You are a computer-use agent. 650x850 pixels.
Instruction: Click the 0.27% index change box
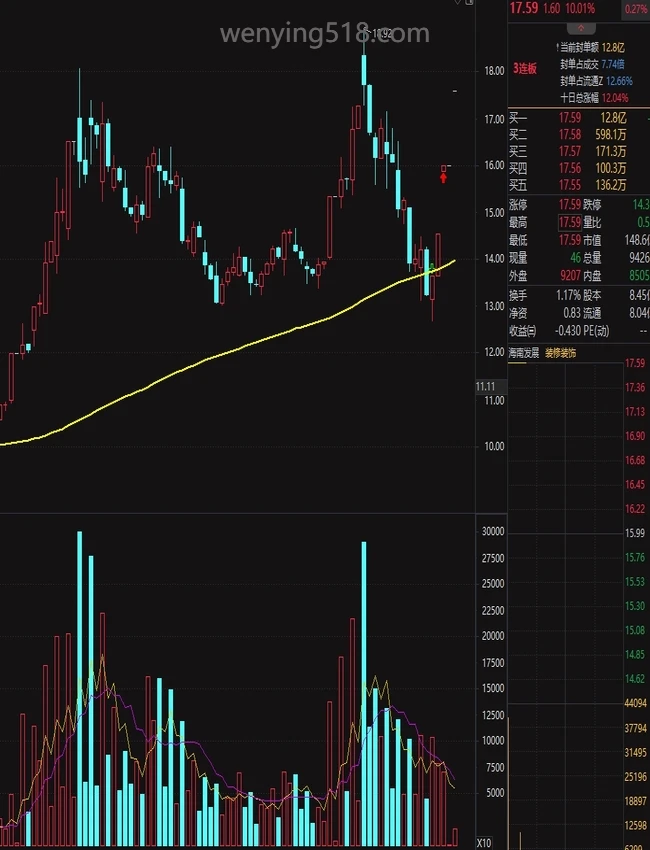(635, 9)
